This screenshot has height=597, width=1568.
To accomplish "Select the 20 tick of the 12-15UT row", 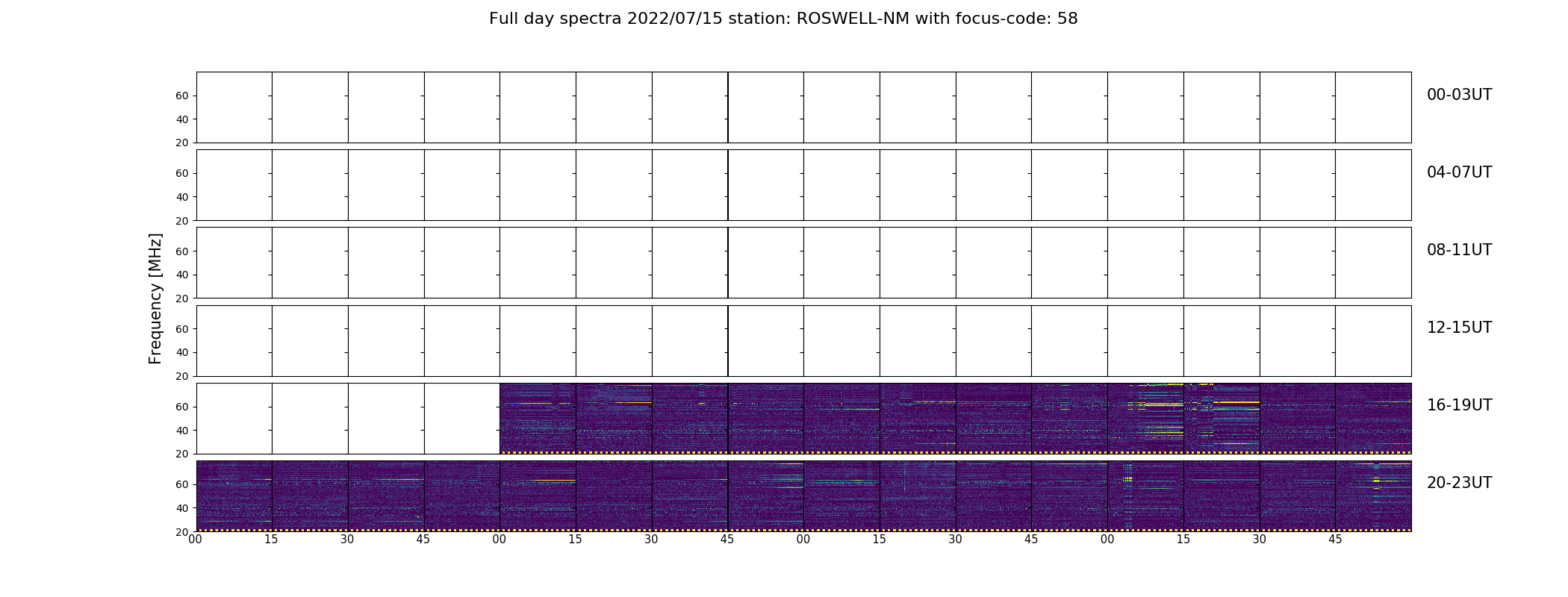I will (x=182, y=376).
